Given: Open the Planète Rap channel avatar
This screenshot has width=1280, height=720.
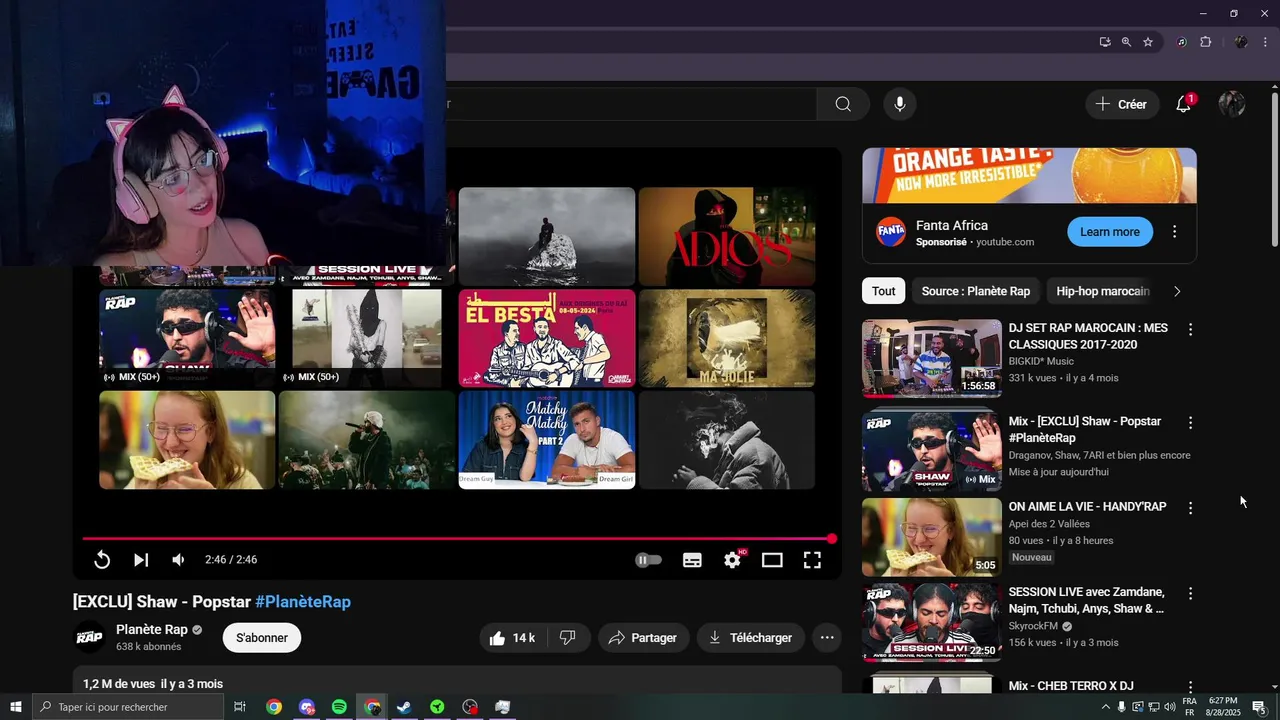Looking at the screenshot, I should click(89, 638).
